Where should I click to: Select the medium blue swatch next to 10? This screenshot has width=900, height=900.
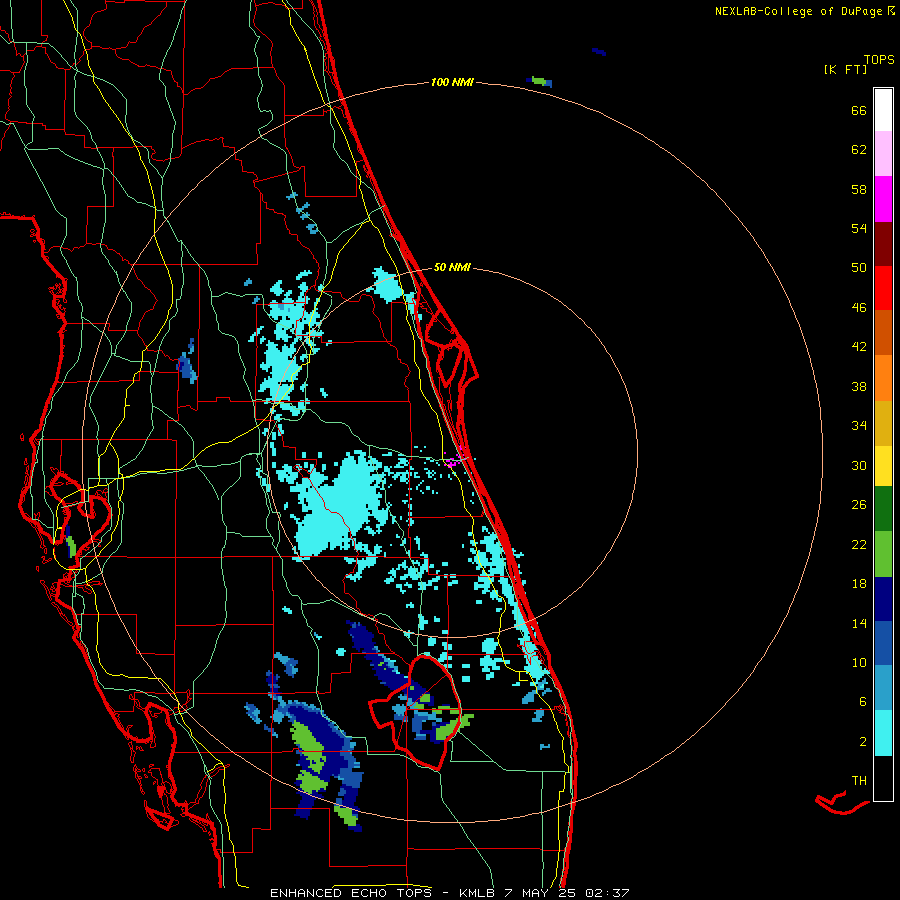883,643
